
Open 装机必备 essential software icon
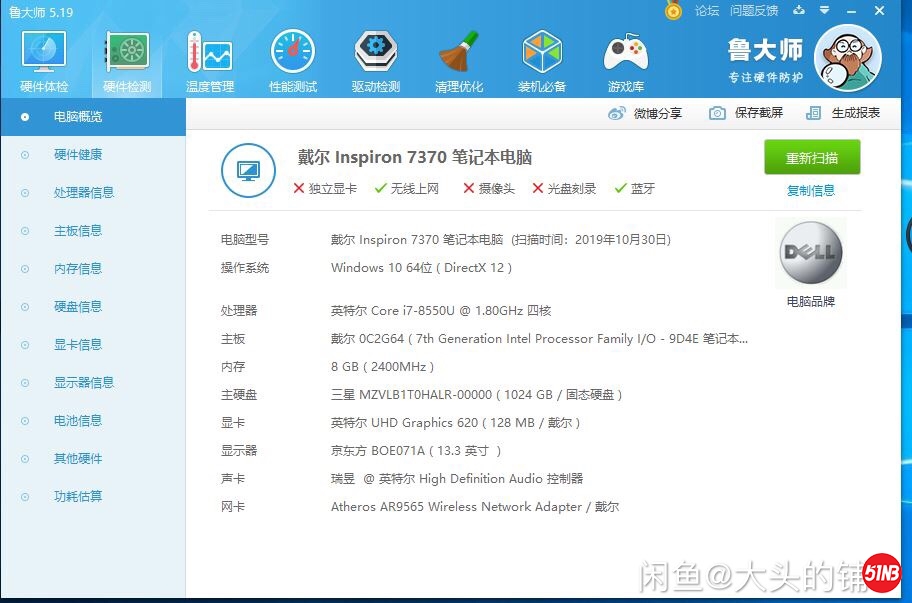pyautogui.click(x=542, y=60)
